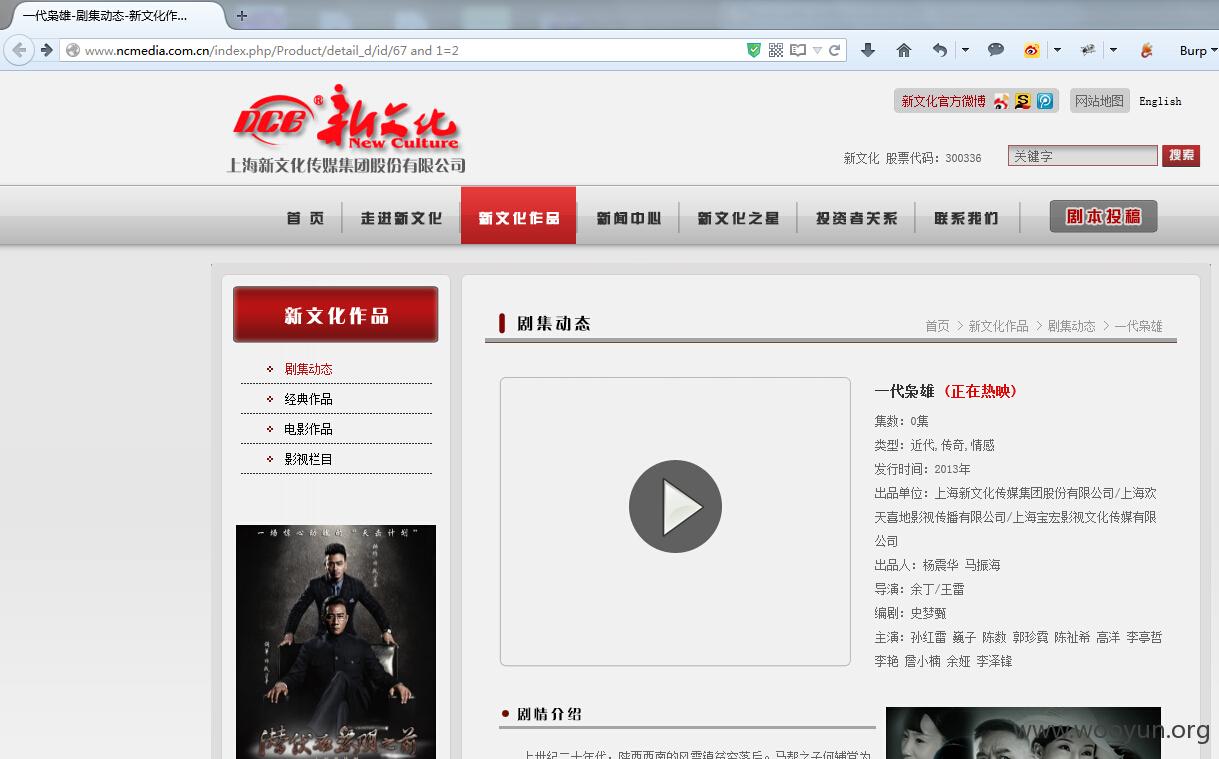Click the URL text in the address bar

pos(272,50)
